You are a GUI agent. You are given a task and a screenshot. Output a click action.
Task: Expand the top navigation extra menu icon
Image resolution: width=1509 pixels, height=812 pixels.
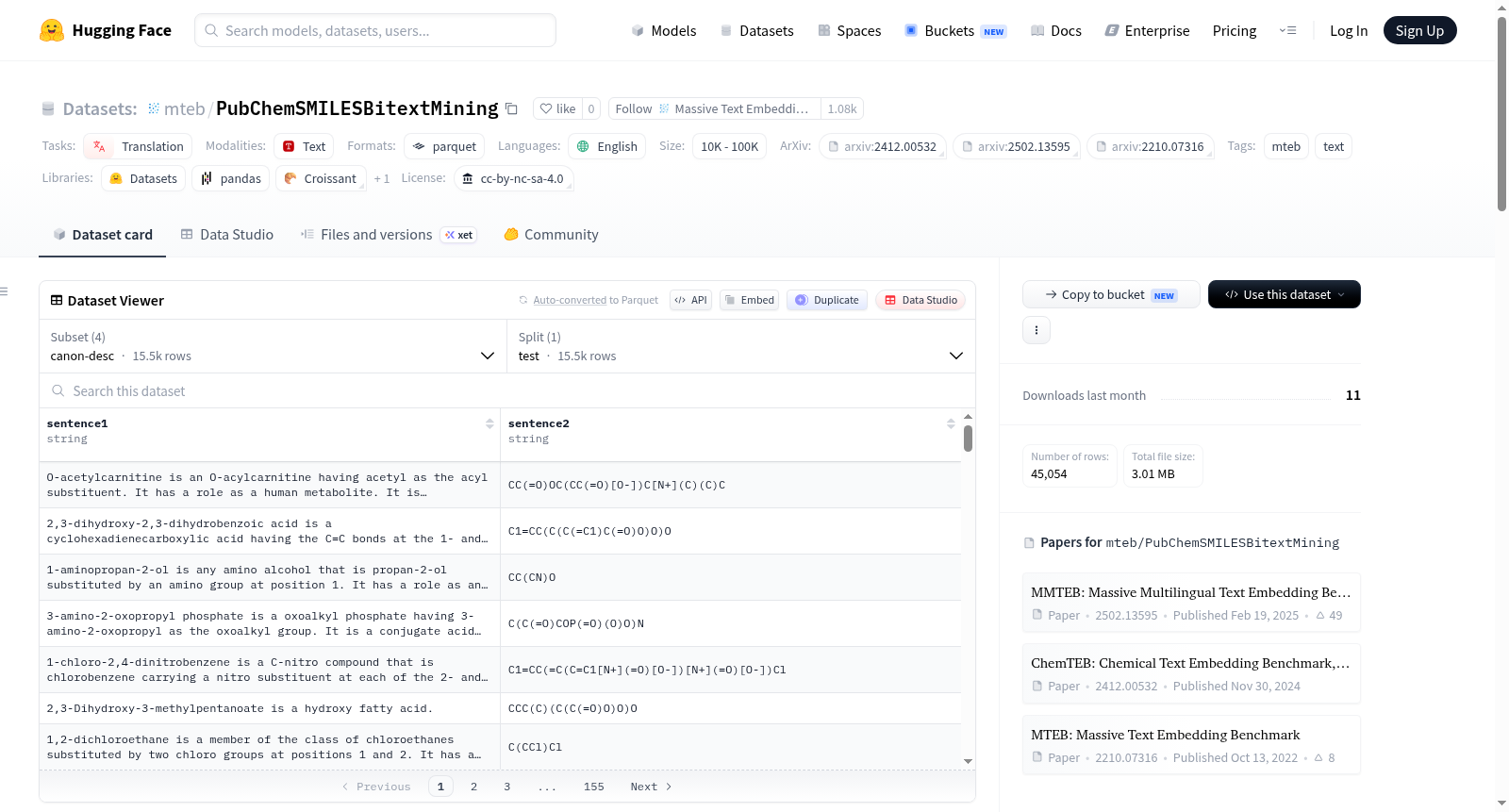pos(1287,30)
